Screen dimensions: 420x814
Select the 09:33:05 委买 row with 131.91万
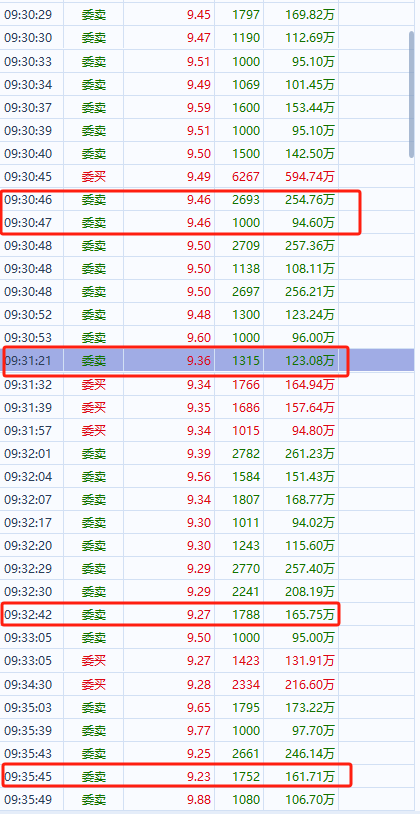[208, 661]
